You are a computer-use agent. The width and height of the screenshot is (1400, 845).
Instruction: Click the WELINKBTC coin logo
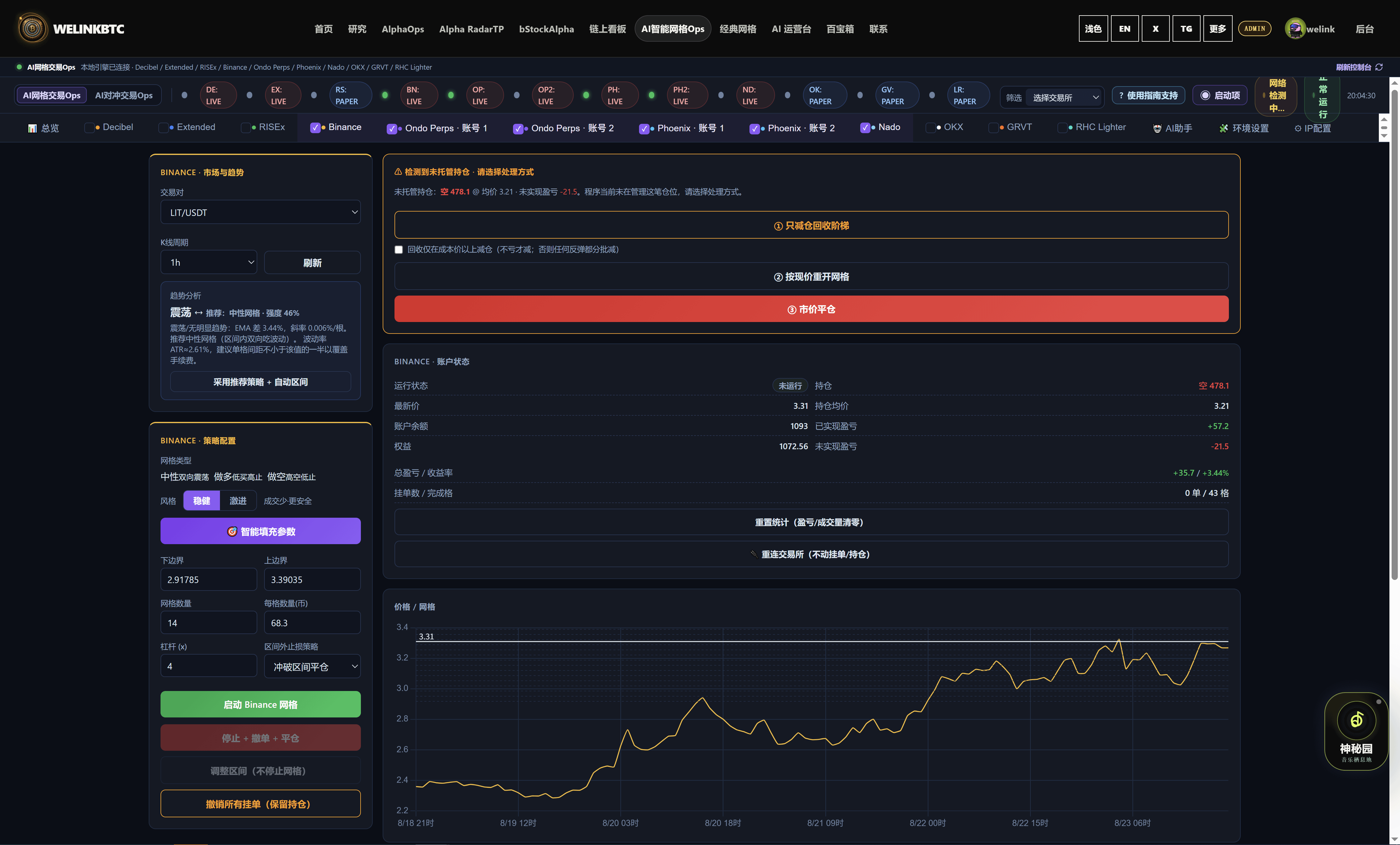[32, 28]
